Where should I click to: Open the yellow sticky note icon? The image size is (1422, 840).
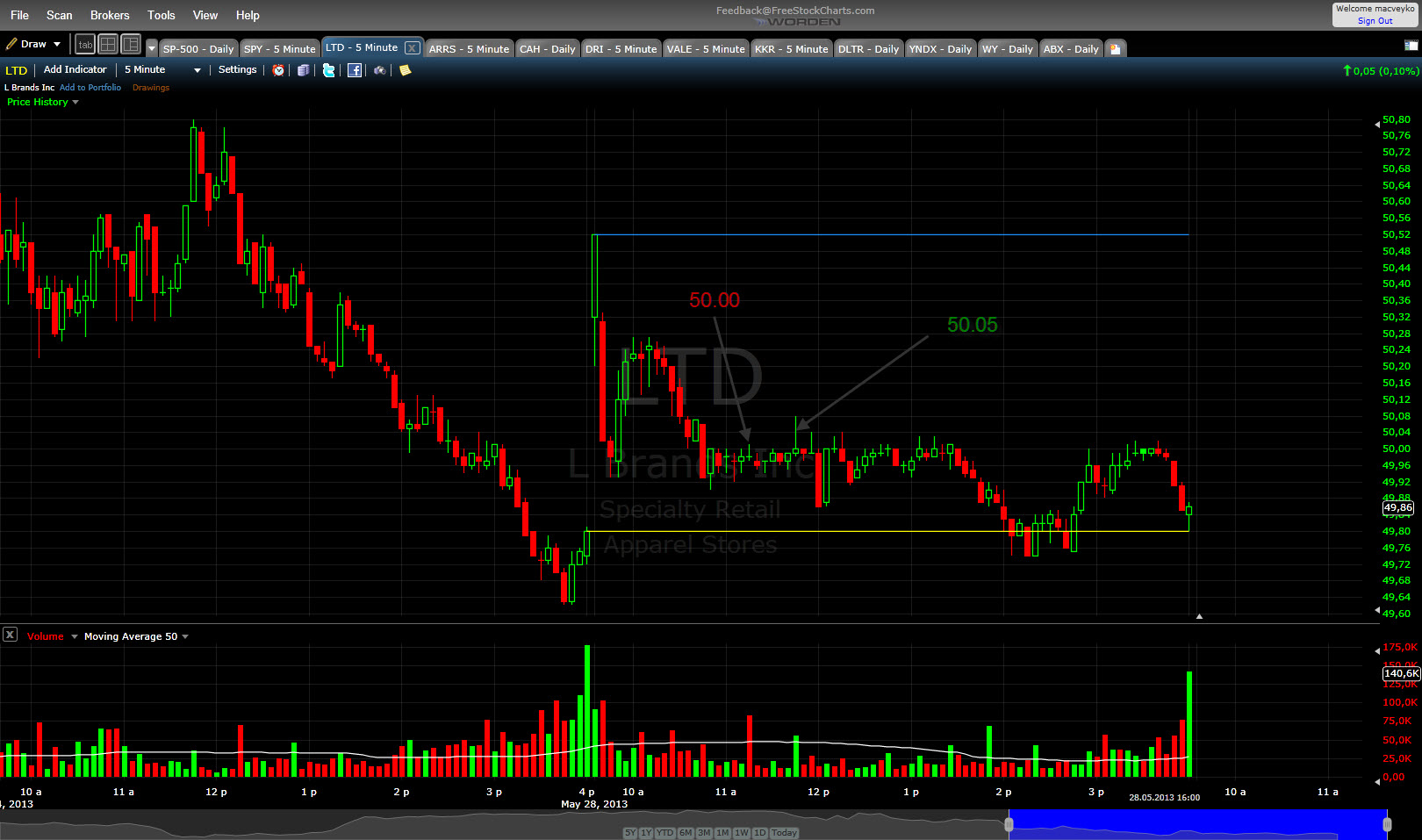coord(405,70)
